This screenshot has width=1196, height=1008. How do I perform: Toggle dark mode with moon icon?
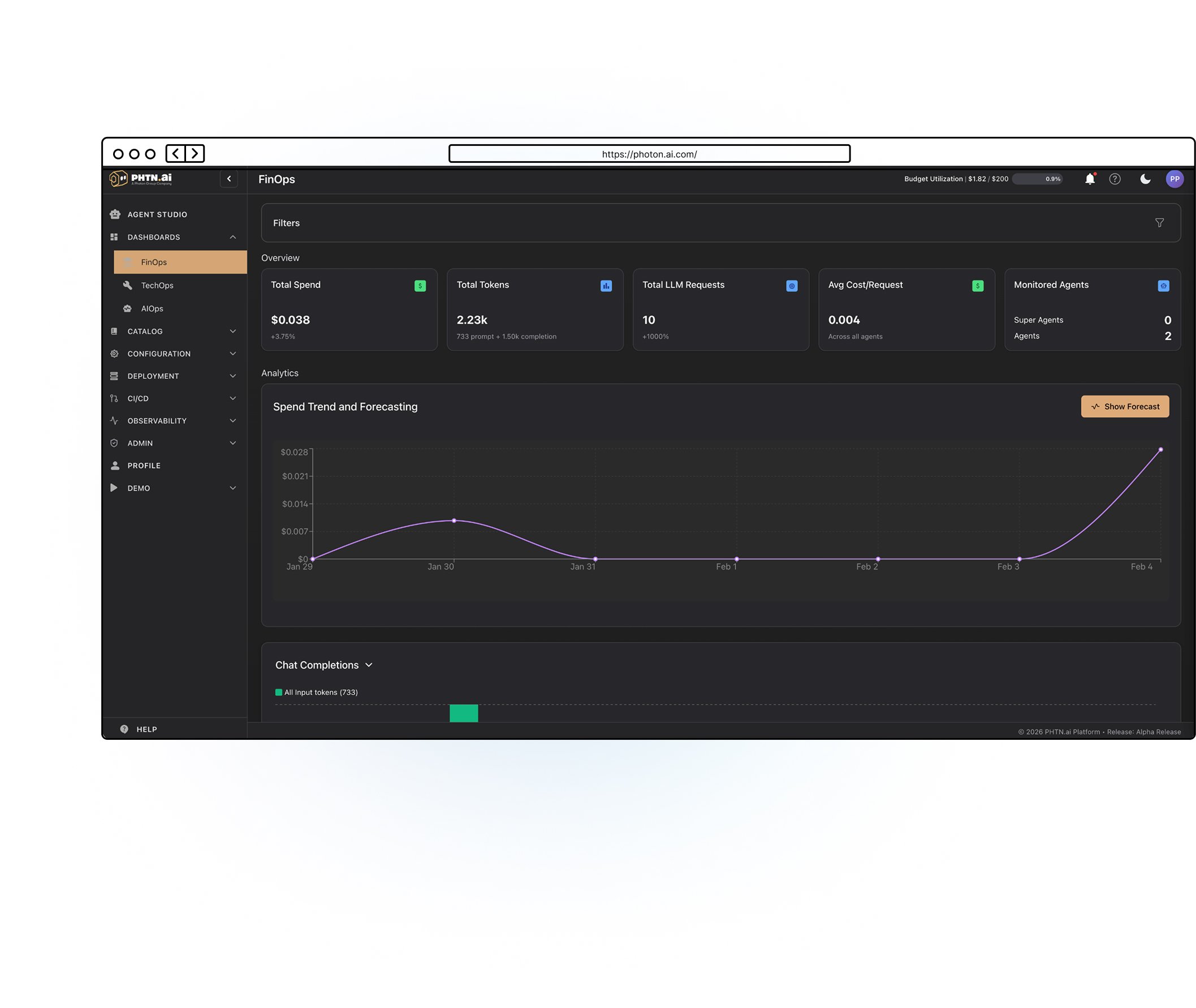pyautogui.click(x=1145, y=179)
